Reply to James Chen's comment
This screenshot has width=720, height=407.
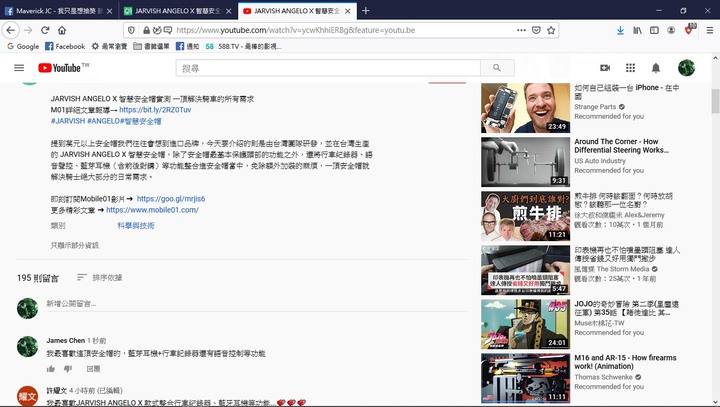[93, 368]
